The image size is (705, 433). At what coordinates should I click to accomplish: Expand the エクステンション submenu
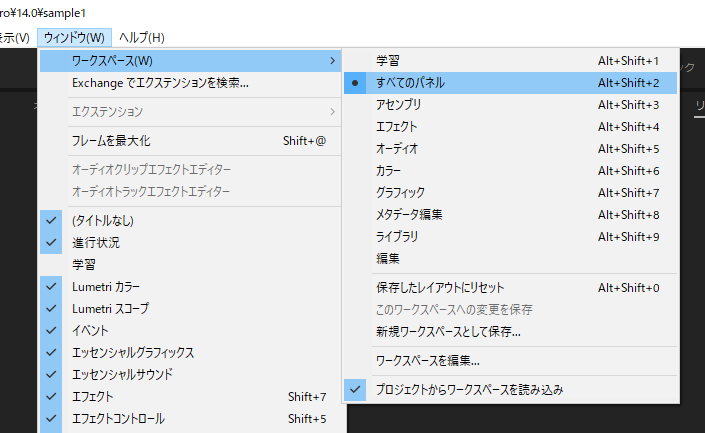(191, 112)
